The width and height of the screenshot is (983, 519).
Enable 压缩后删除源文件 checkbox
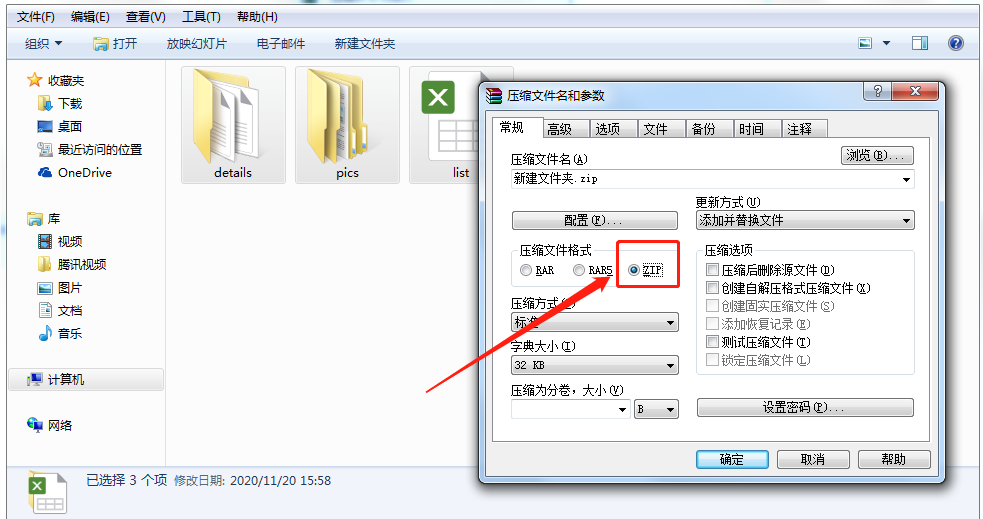(x=712, y=270)
